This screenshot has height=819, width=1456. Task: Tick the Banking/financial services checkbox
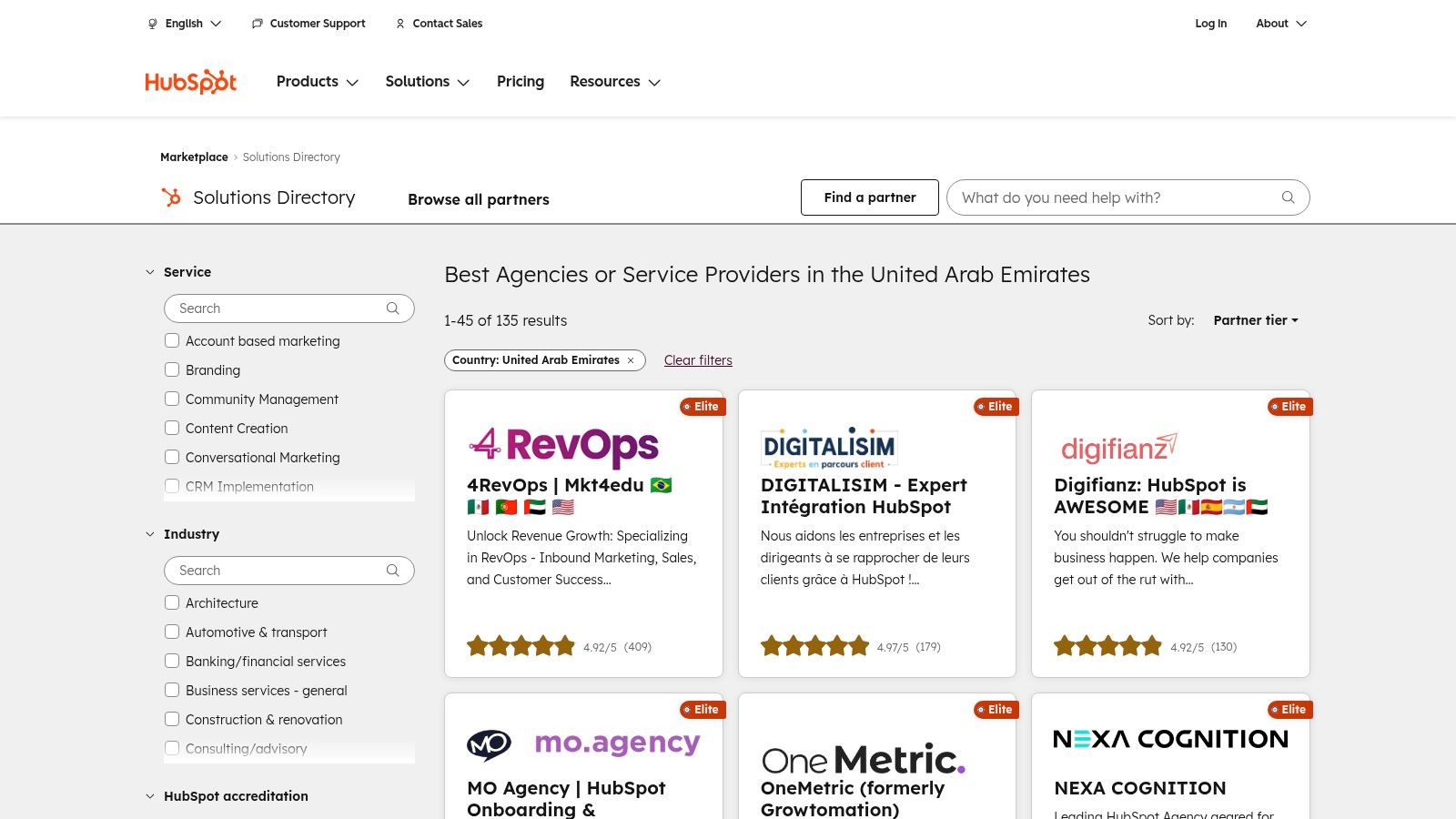coord(172,661)
